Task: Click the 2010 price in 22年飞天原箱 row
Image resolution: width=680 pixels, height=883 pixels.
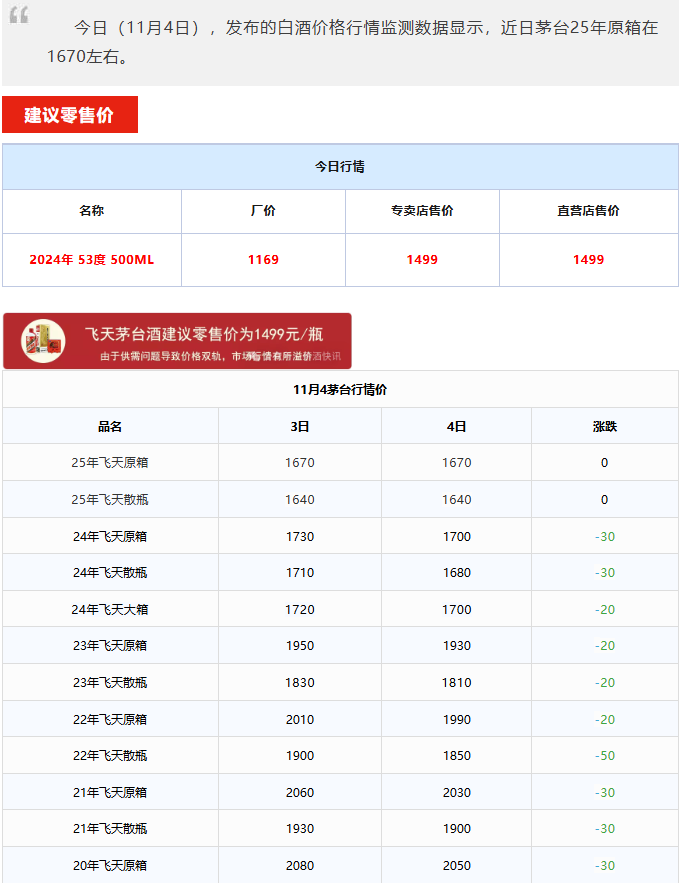Action: [299, 720]
